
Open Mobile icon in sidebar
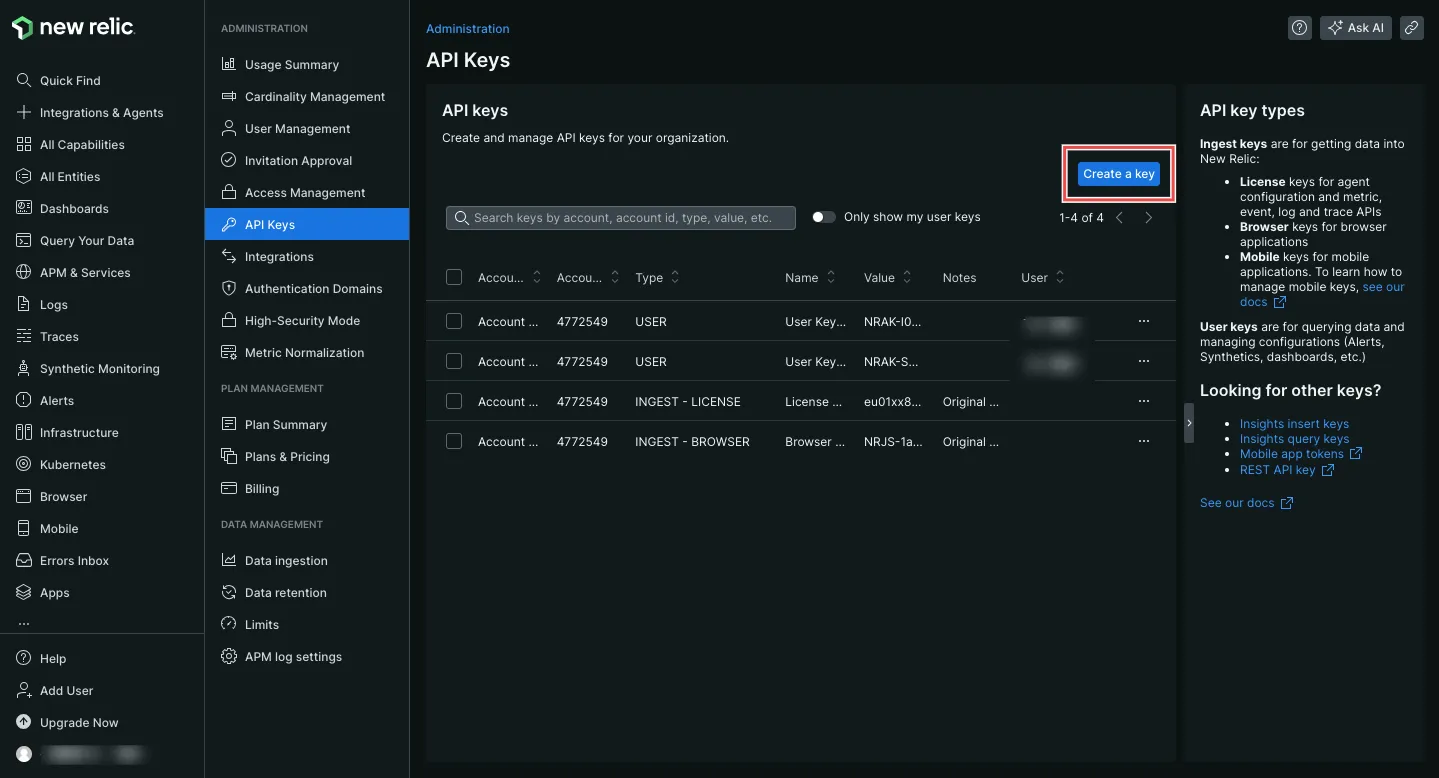[x=24, y=529]
